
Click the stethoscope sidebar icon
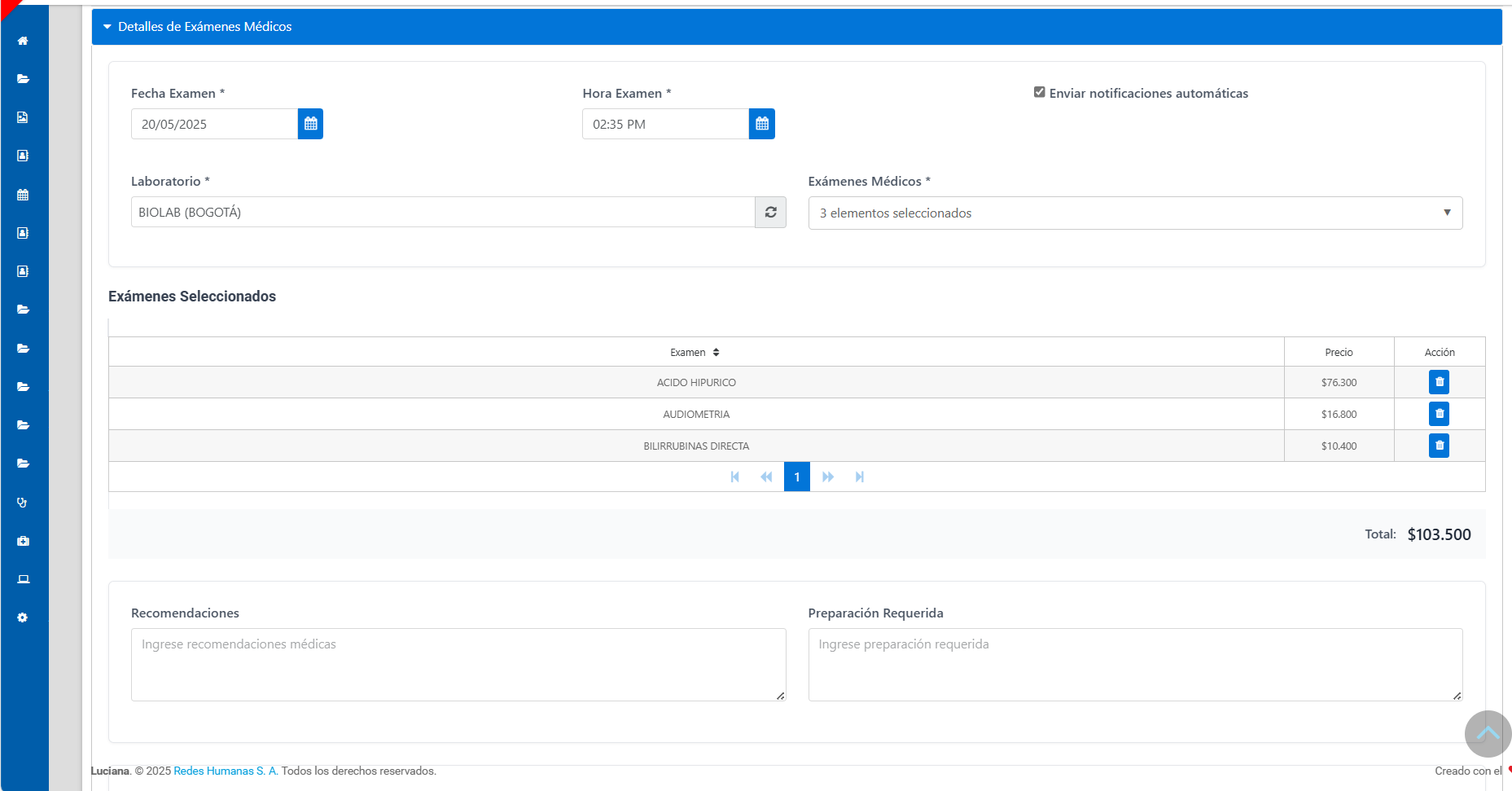(23, 503)
